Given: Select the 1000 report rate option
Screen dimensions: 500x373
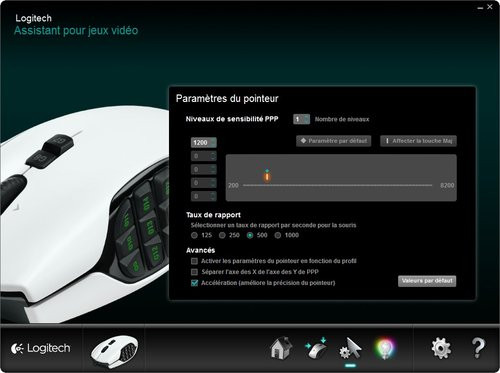Looking at the screenshot, I should click(278, 235).
